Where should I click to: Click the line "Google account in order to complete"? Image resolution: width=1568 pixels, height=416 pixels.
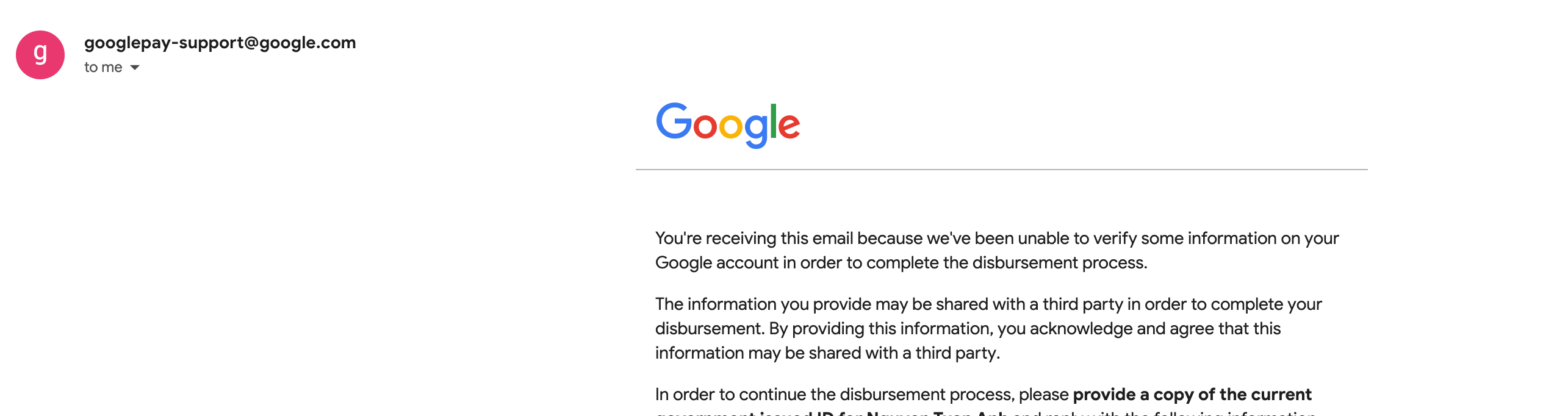[901, 263]
